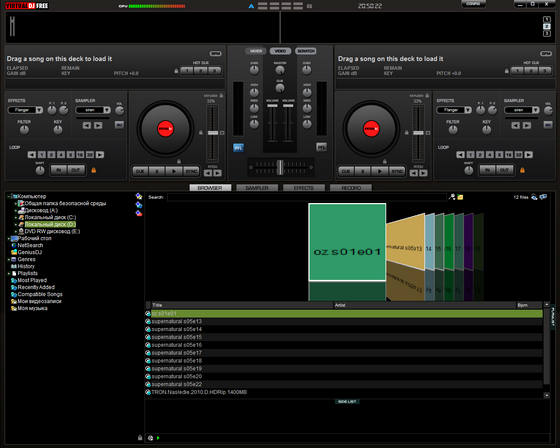Open the GeniusDJ folder
Screen dimensions: 560x448
click(26, 252)
